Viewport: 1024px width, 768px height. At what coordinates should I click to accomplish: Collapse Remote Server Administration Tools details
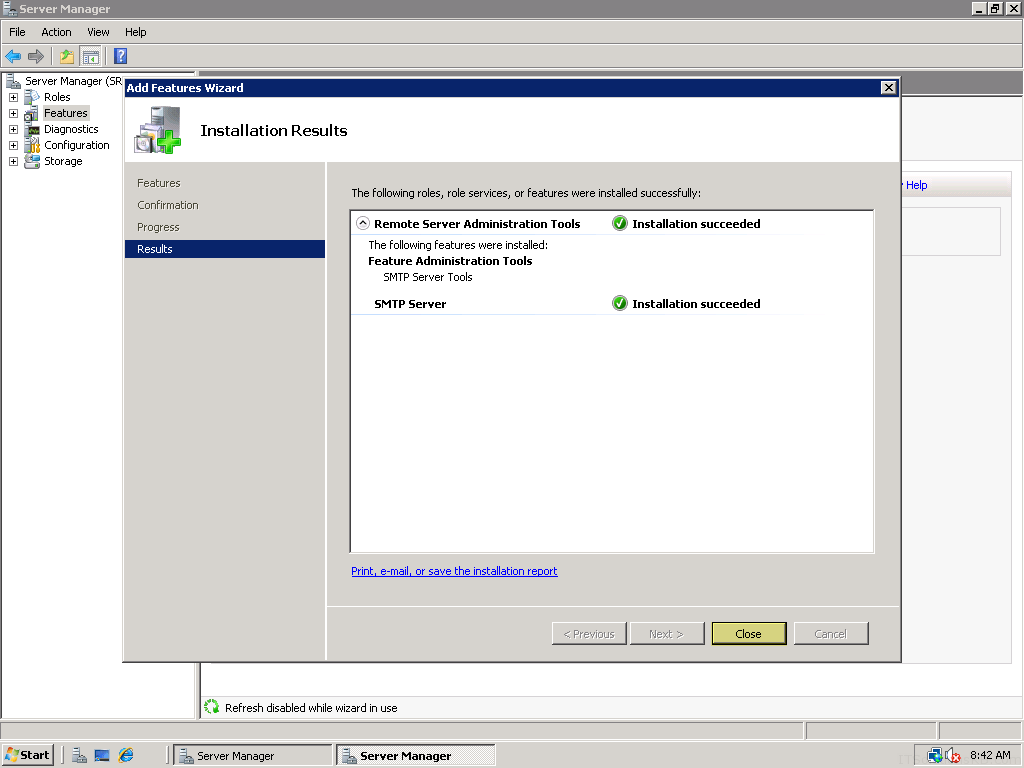pyautogui.click(x=362, y=223)
